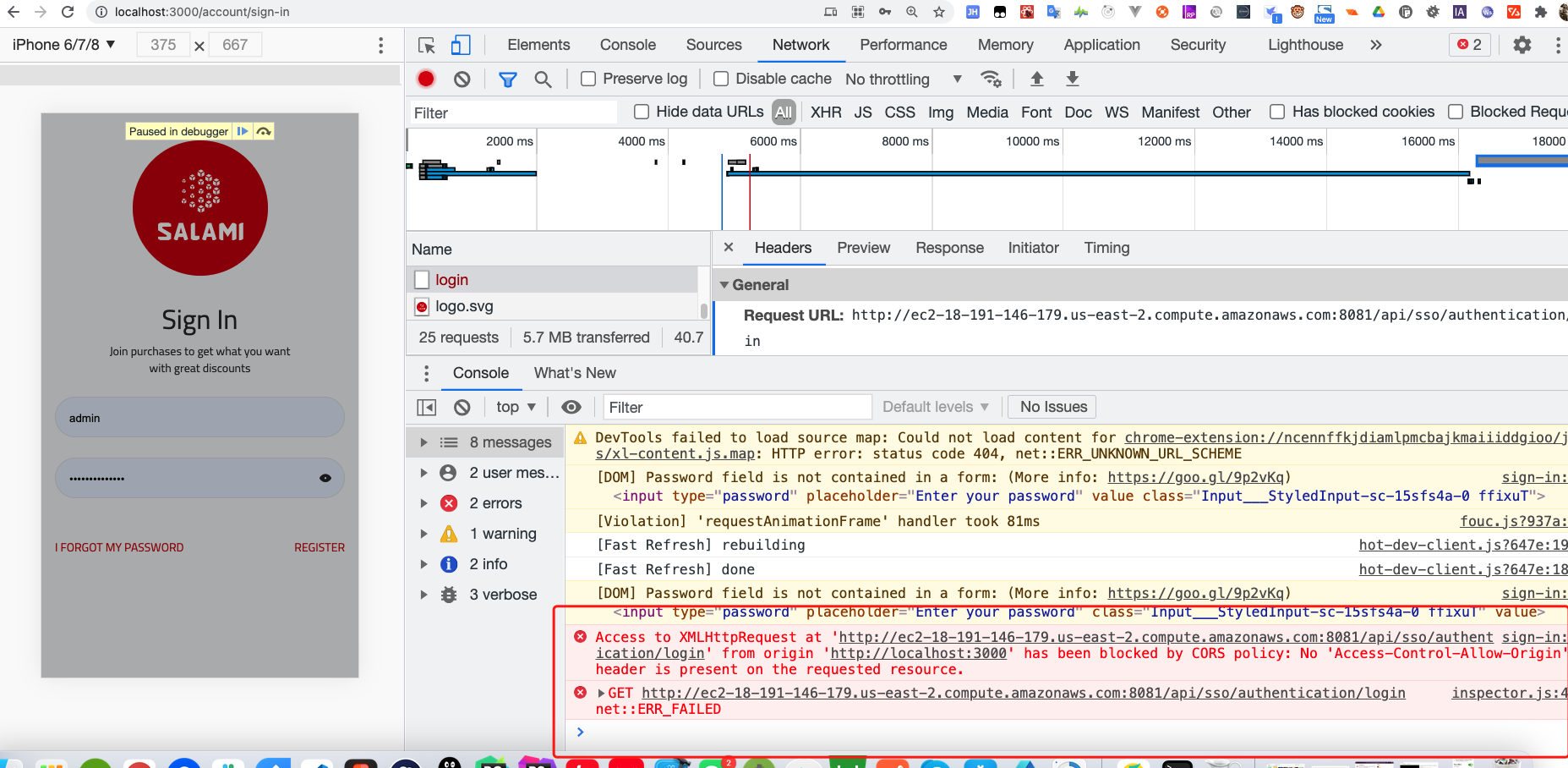This screenshot has width=1568, height=768.
Task: Click the REGISTER link
Action: pos(320,547)
